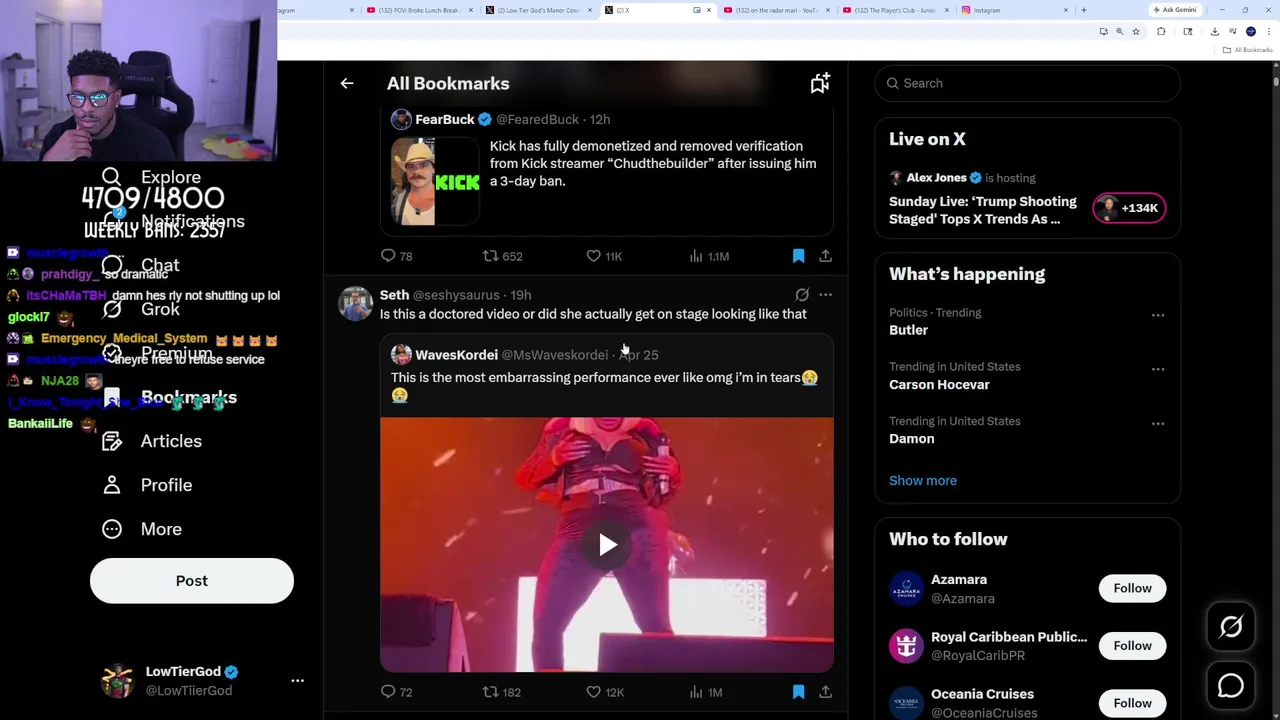Open the Azamara profile avatar

pyautogui.click(x=906, y=588)
